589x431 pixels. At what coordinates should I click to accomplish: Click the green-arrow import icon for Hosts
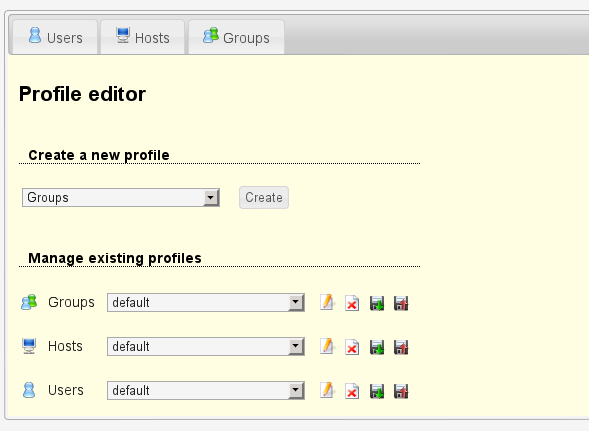377,347
